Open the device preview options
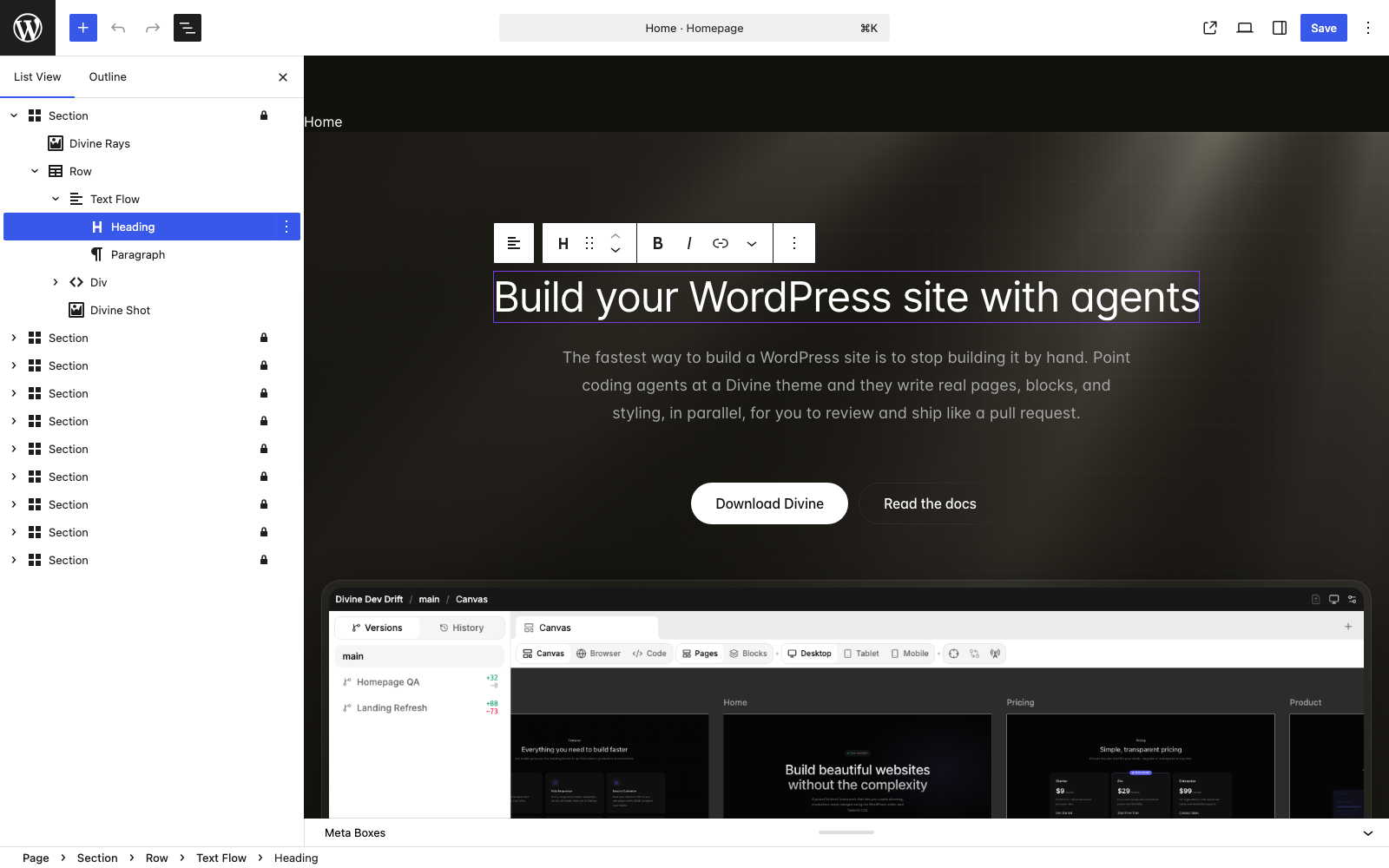This screenshot has width=1389, height=868. tap(1245, 28)
